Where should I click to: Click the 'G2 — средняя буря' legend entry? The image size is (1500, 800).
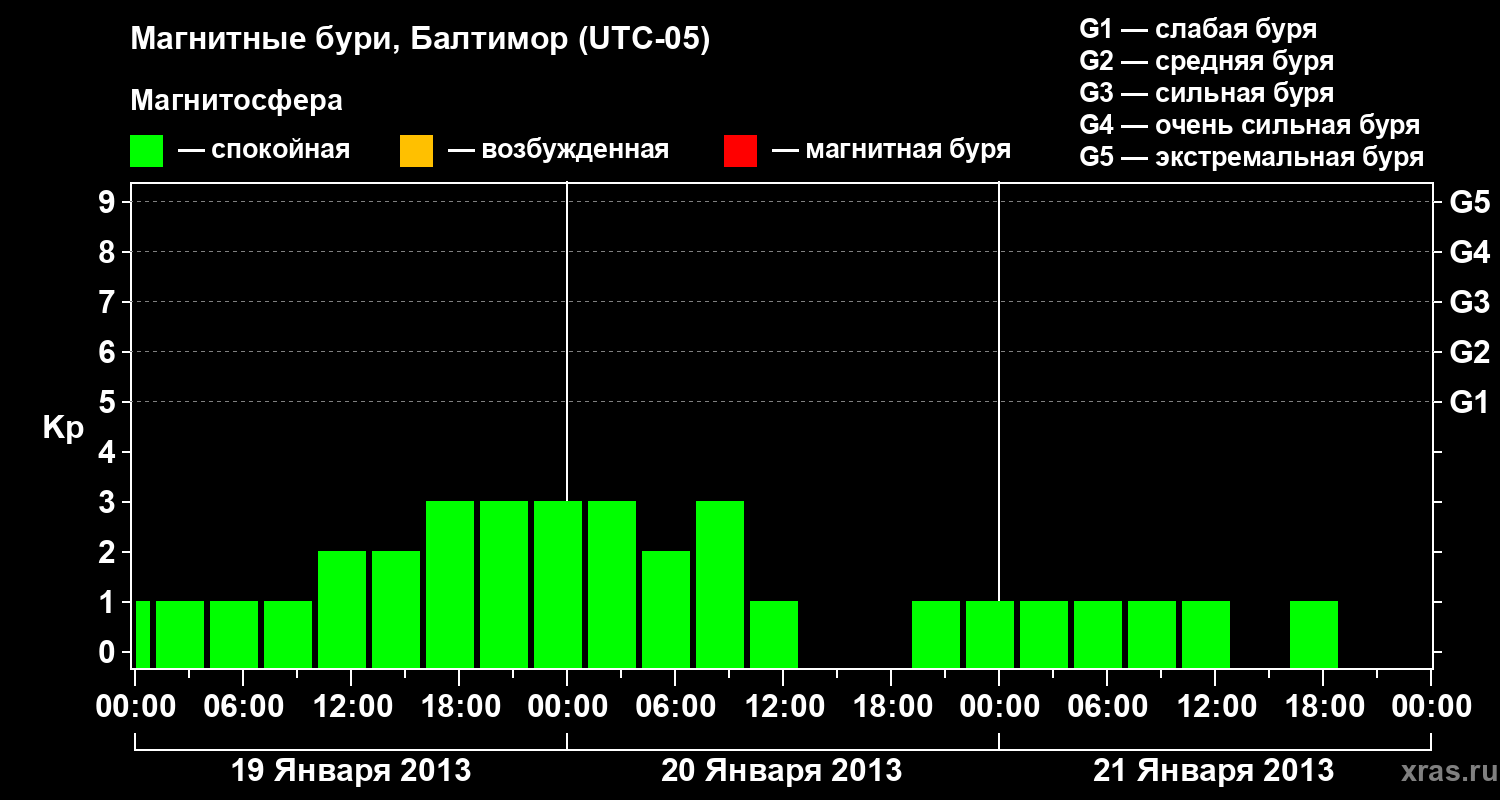(1207, 61)
